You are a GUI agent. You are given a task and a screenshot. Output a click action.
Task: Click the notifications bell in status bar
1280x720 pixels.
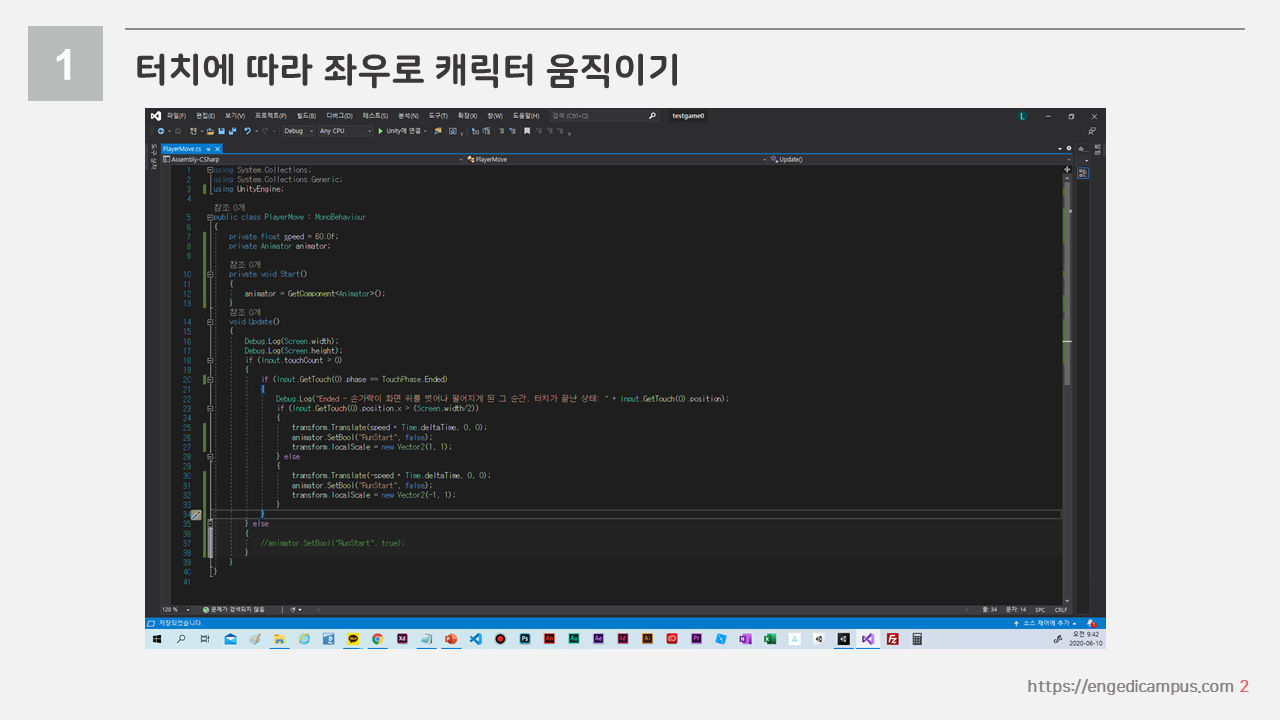(x=1091, y=623)
